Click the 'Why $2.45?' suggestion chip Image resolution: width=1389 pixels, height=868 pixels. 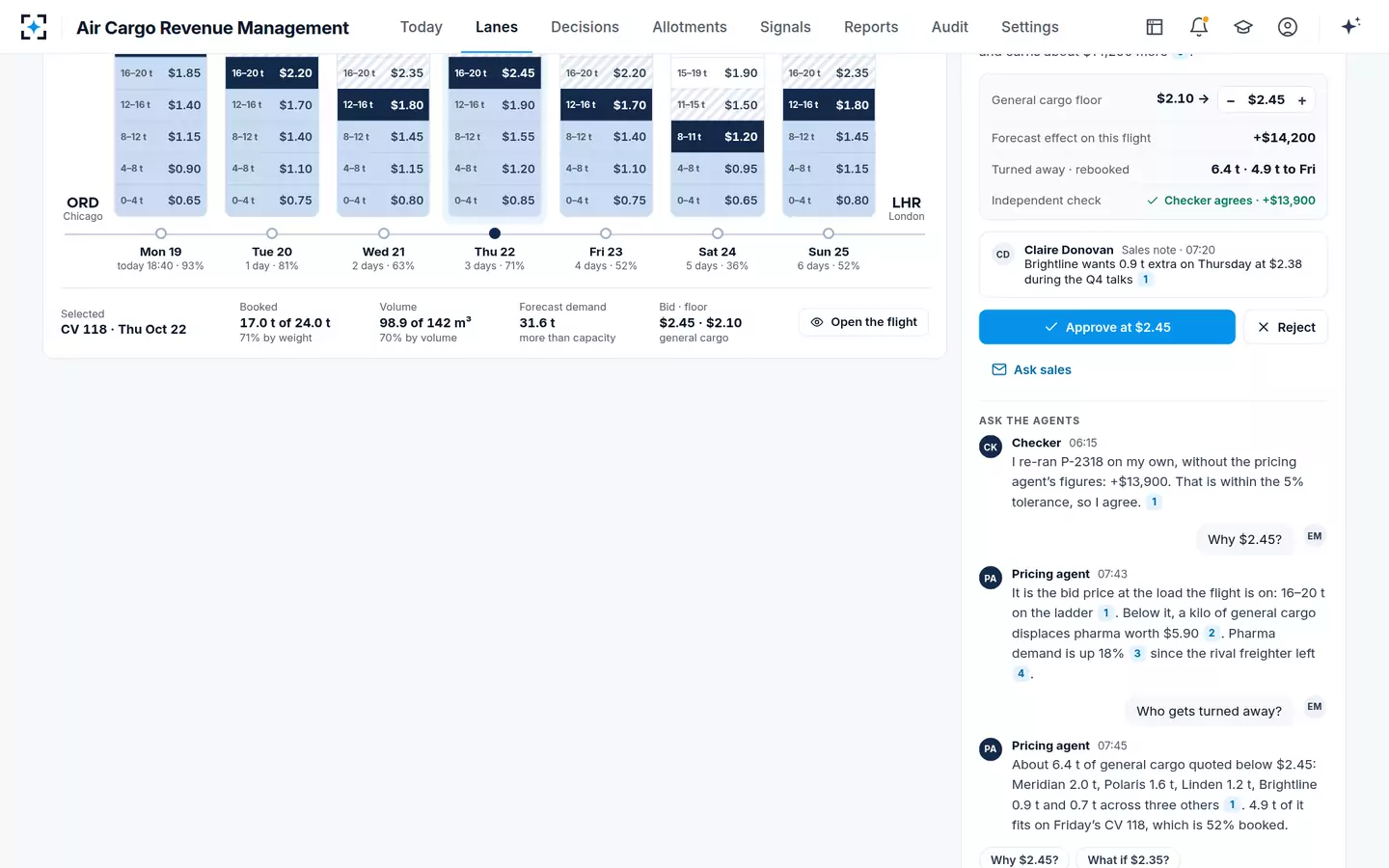click(x=1024, y=859)
